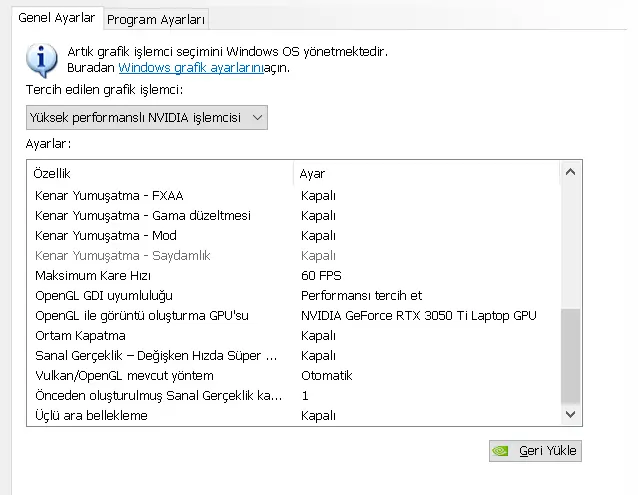The height and width of the screenshot is (495, 638).
Task: Switch to the Genel Ayarlar tab
Action: click(x=57, y=18)
